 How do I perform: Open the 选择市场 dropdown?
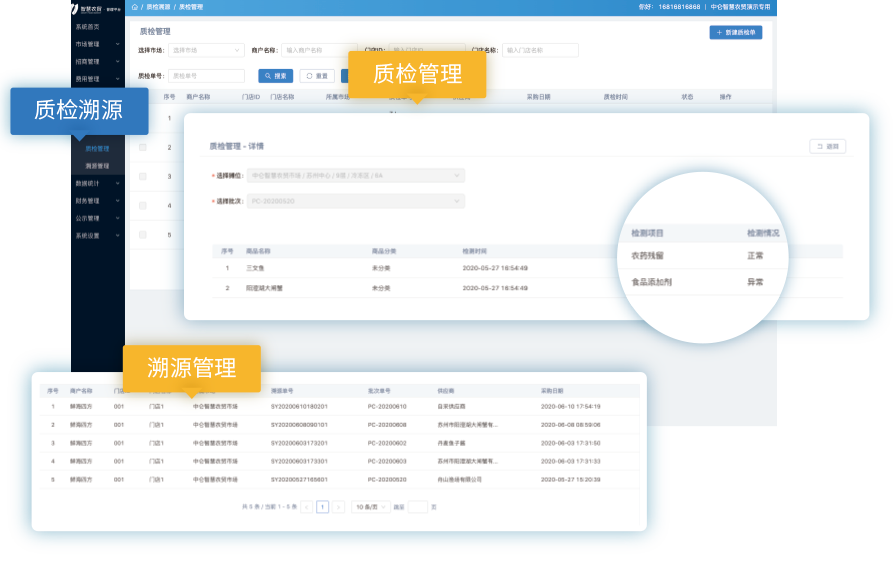[205, 50]
